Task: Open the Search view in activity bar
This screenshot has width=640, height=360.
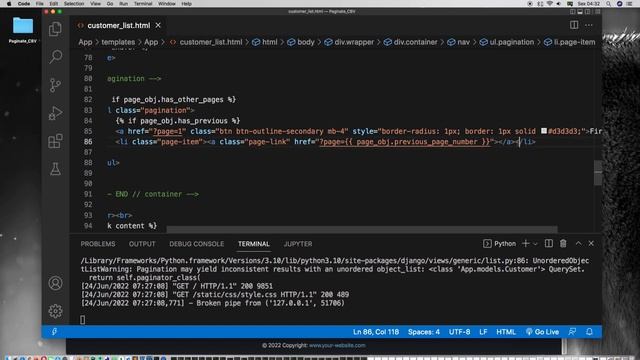Action: click(55, 57)
